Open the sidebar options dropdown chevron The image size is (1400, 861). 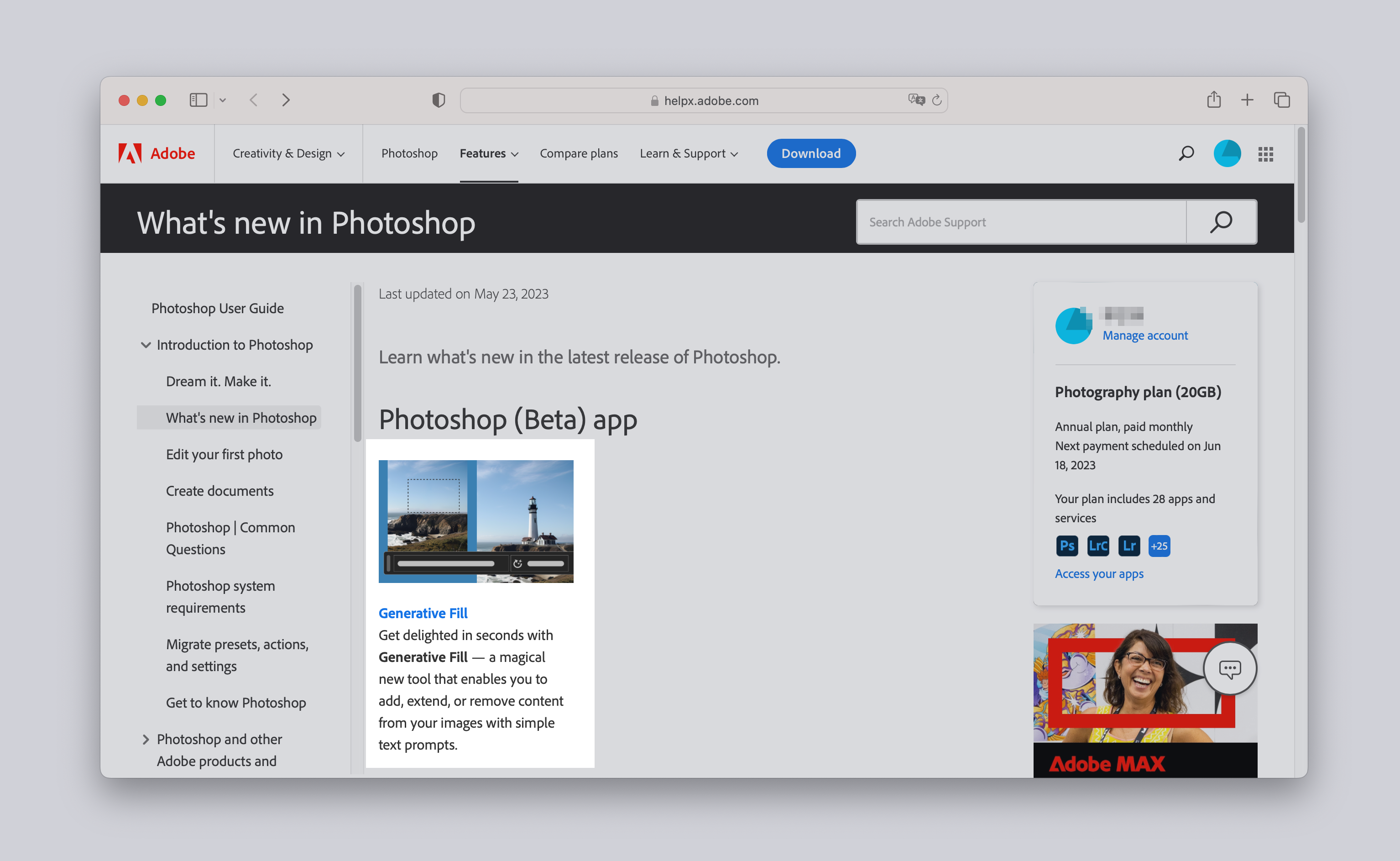click(x=223, y=100)
